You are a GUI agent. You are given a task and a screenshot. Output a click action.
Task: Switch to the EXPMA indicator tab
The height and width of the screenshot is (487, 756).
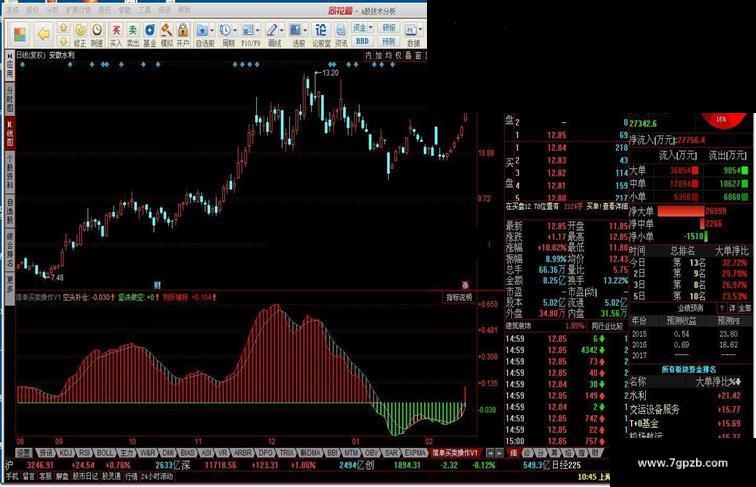pyautogui.click(x=415, y=453)
